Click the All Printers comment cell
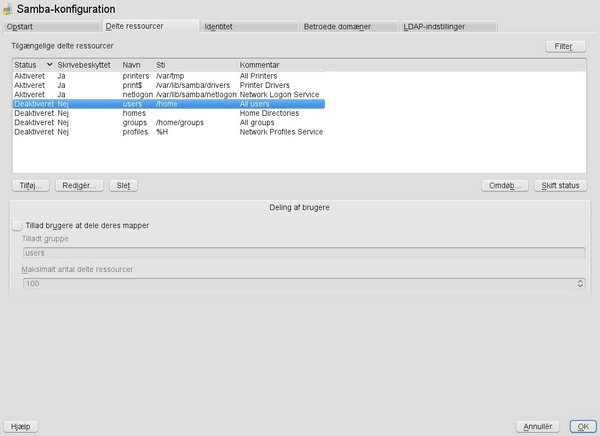 (258, 76)
